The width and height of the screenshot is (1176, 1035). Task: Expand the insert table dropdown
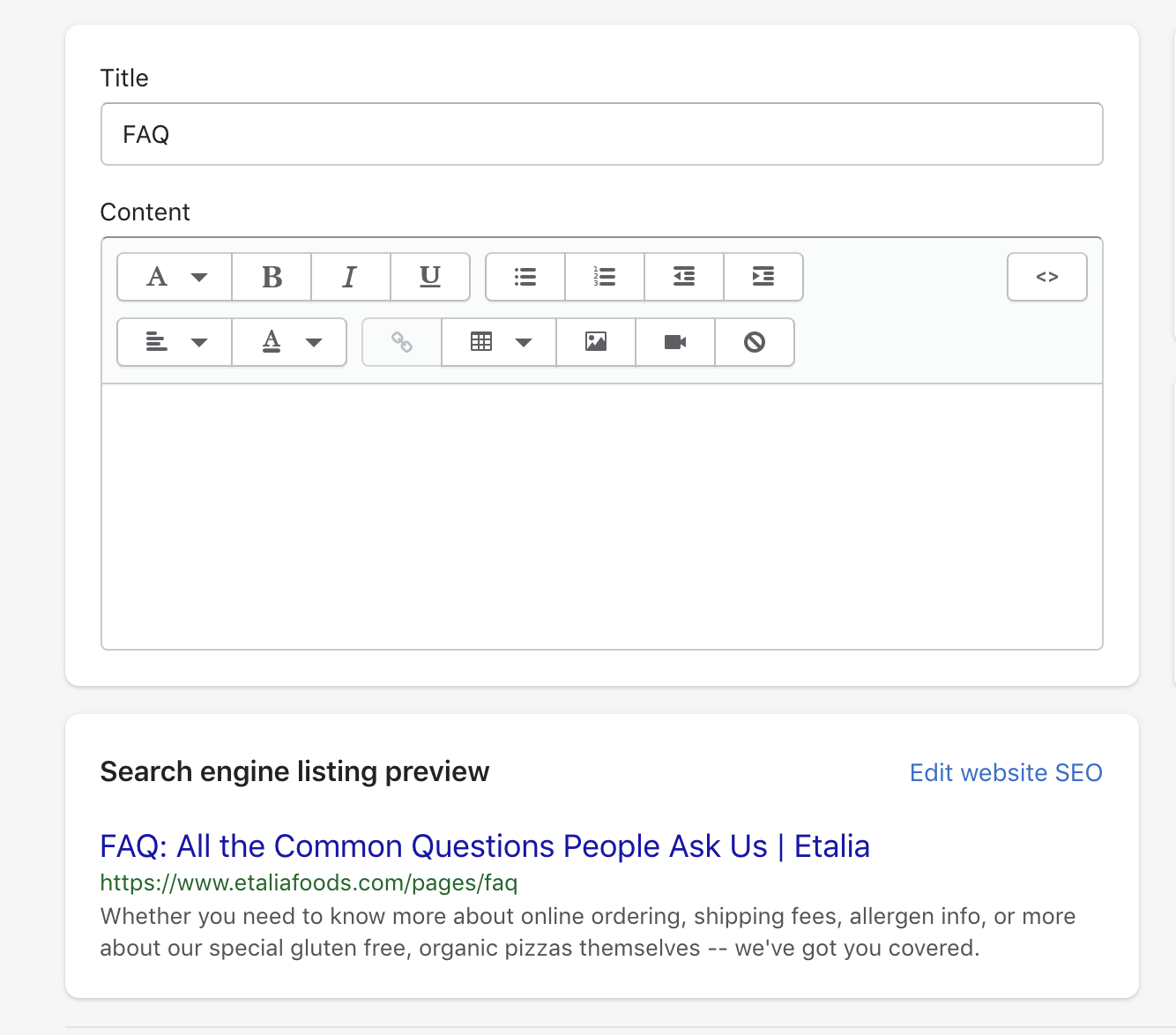[499, 342]
